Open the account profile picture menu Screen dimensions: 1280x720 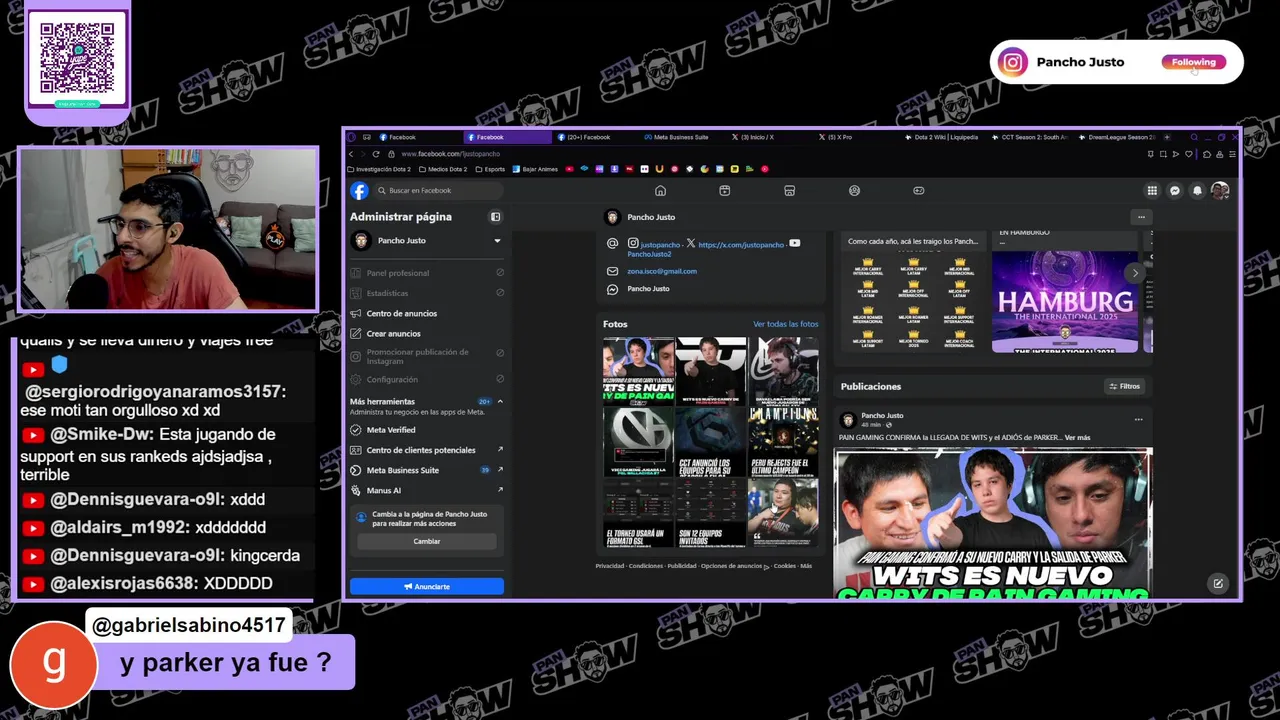(1220, 190)
